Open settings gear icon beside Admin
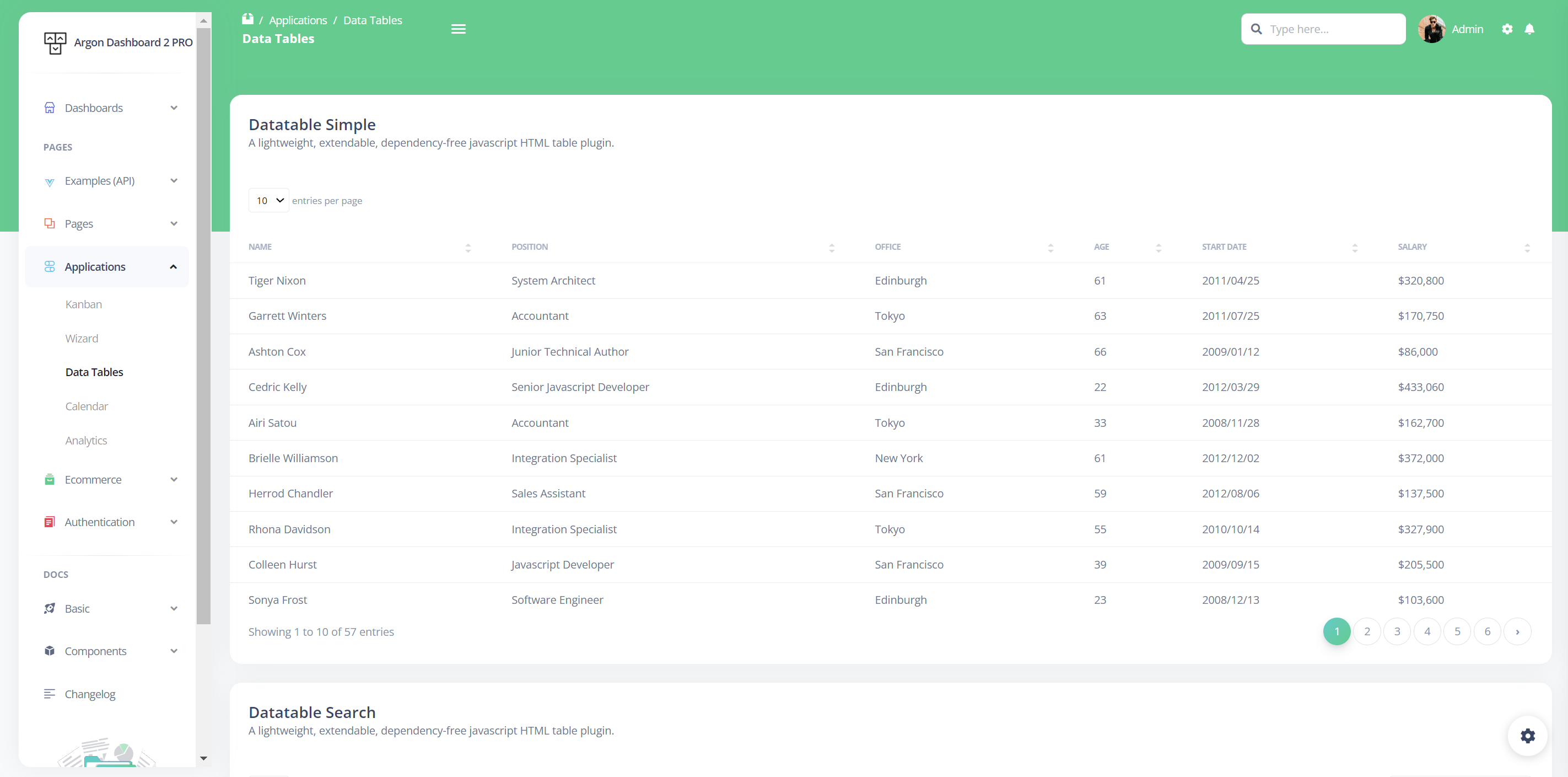Image resolution: width=1568 pixels, height=777 pixels. tap(1506, 29)
